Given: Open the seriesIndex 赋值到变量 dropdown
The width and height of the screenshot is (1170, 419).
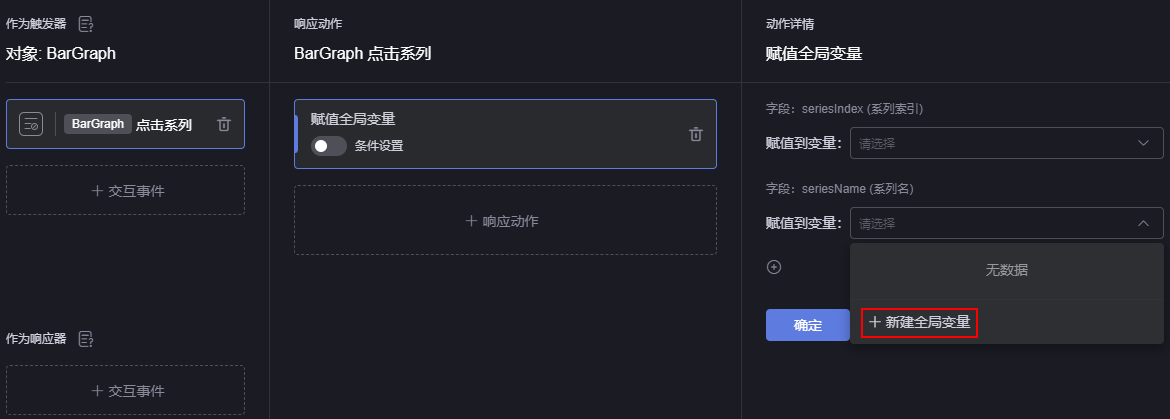Looking at the screenshot, I should pos(1007,143).
